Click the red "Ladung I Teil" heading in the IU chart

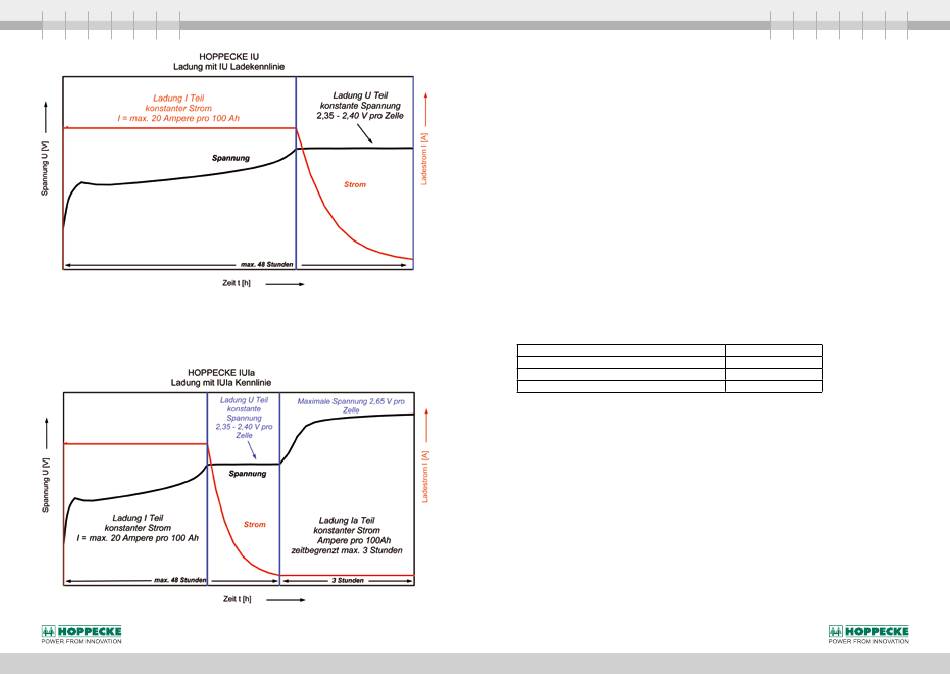point(179,98)
